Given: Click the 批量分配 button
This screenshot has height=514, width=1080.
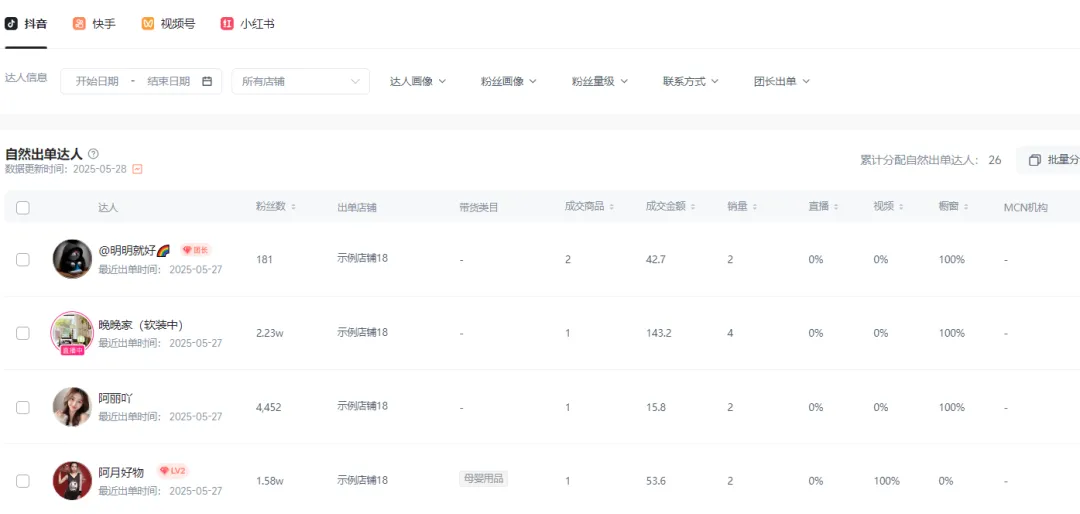Looking at the screenshot, I should coord(1052,160).
